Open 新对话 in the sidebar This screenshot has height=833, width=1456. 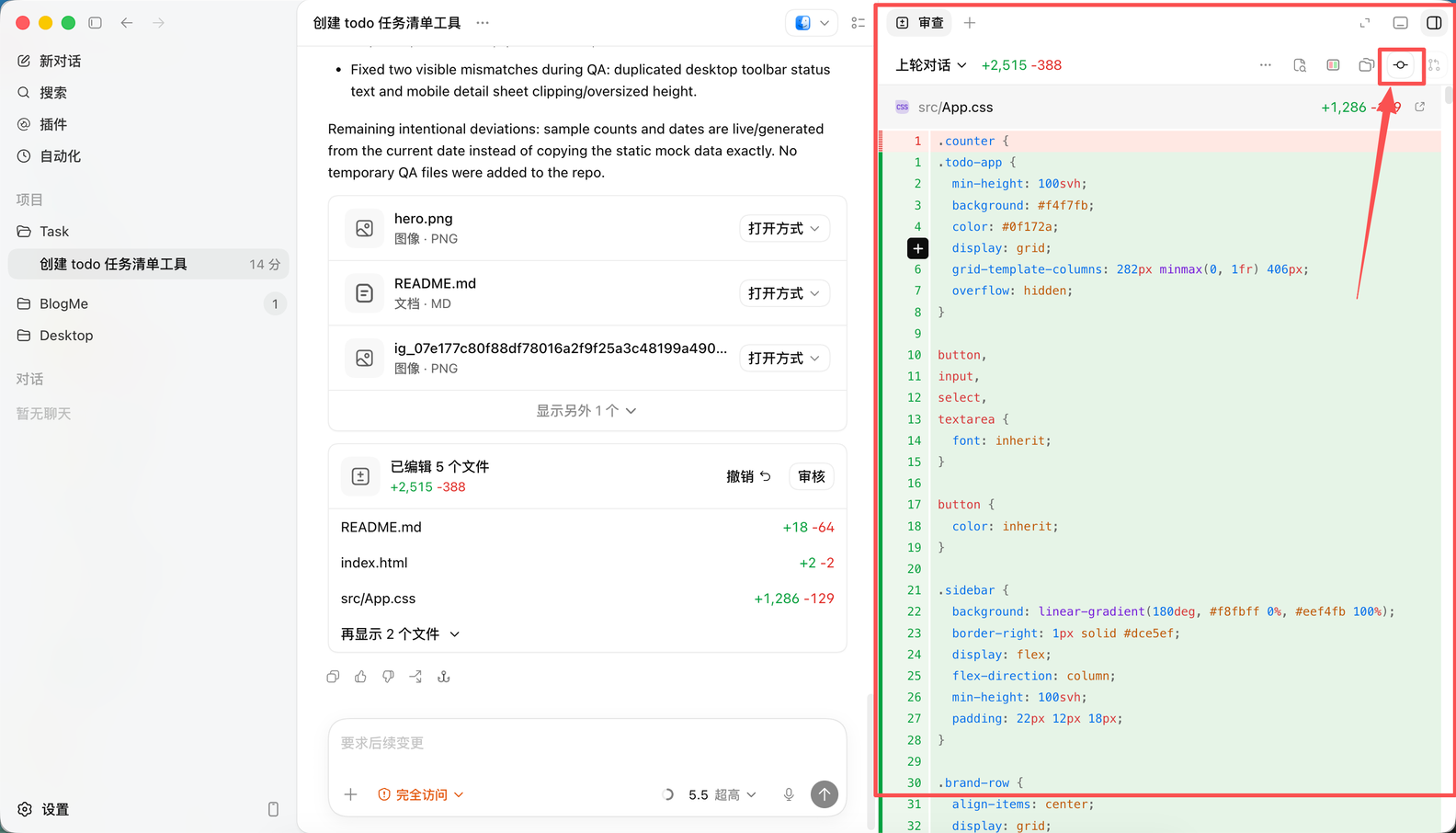tap(147, 61)
